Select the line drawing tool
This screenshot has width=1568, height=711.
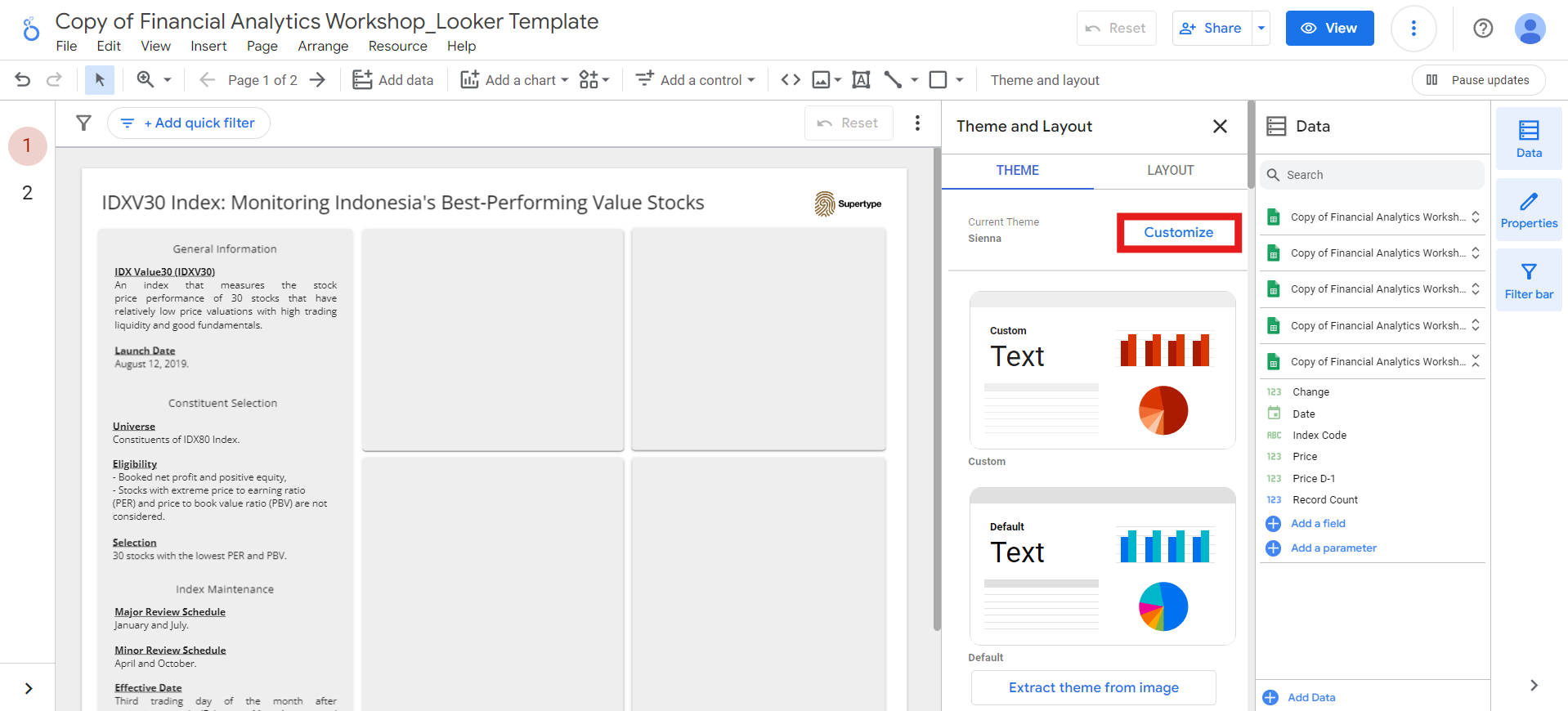click(x=893, y=80)
